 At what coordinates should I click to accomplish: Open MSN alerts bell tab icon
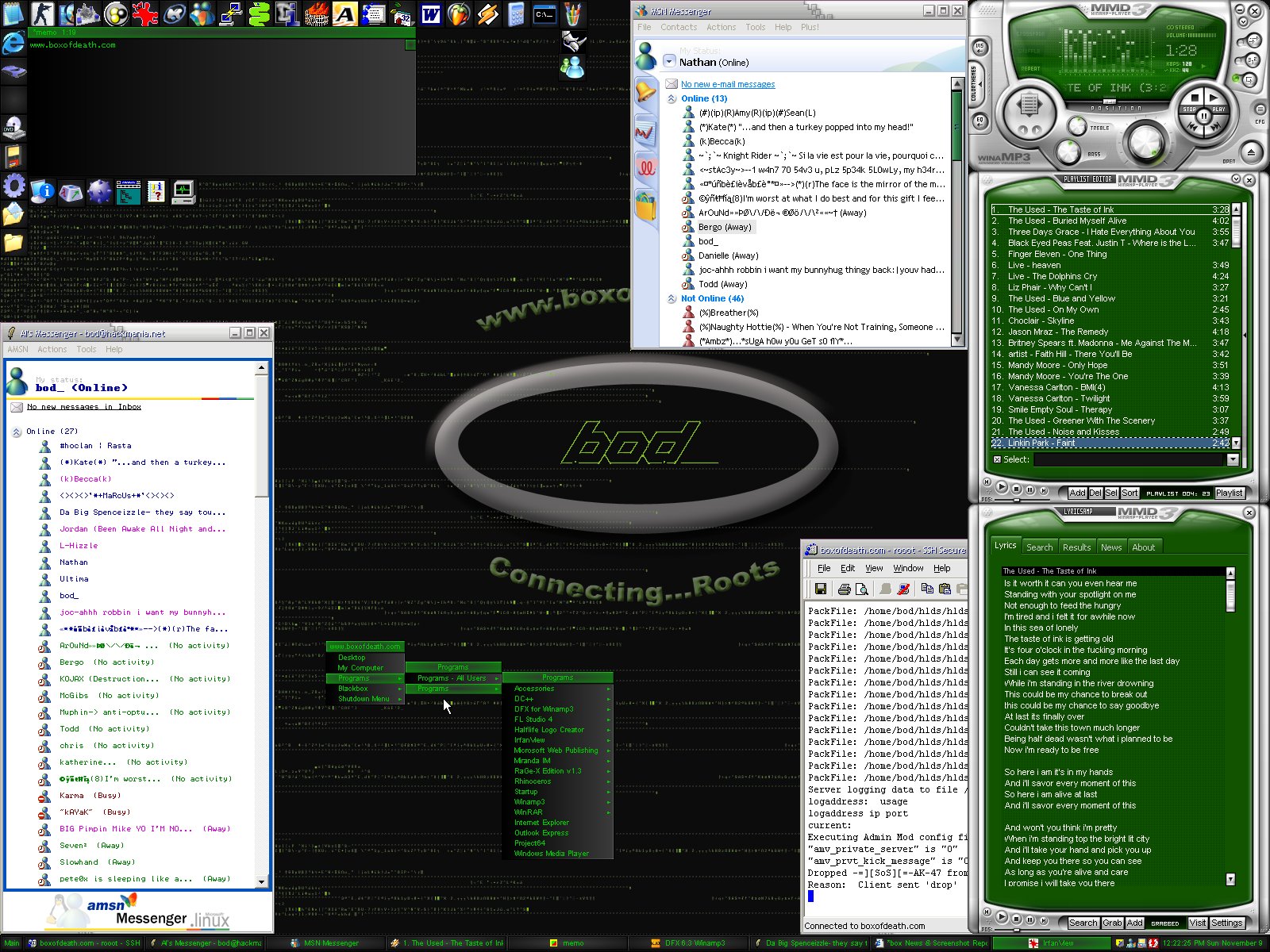[x=645, y=92]
